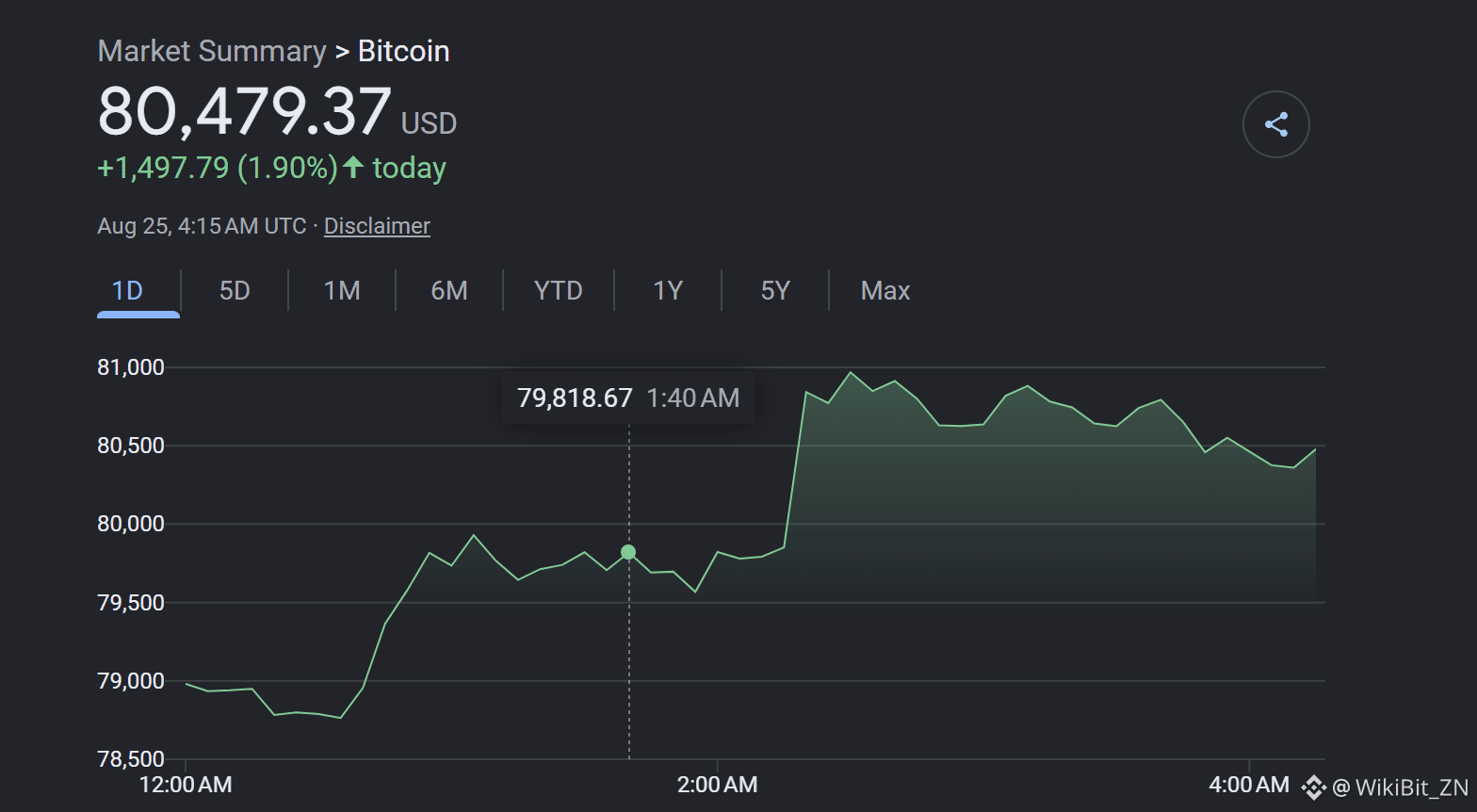Image resolution: width=1477 pixels, height=812 pixels.
Task: Show the YTD chart range
Action: (x=559, y=291)
